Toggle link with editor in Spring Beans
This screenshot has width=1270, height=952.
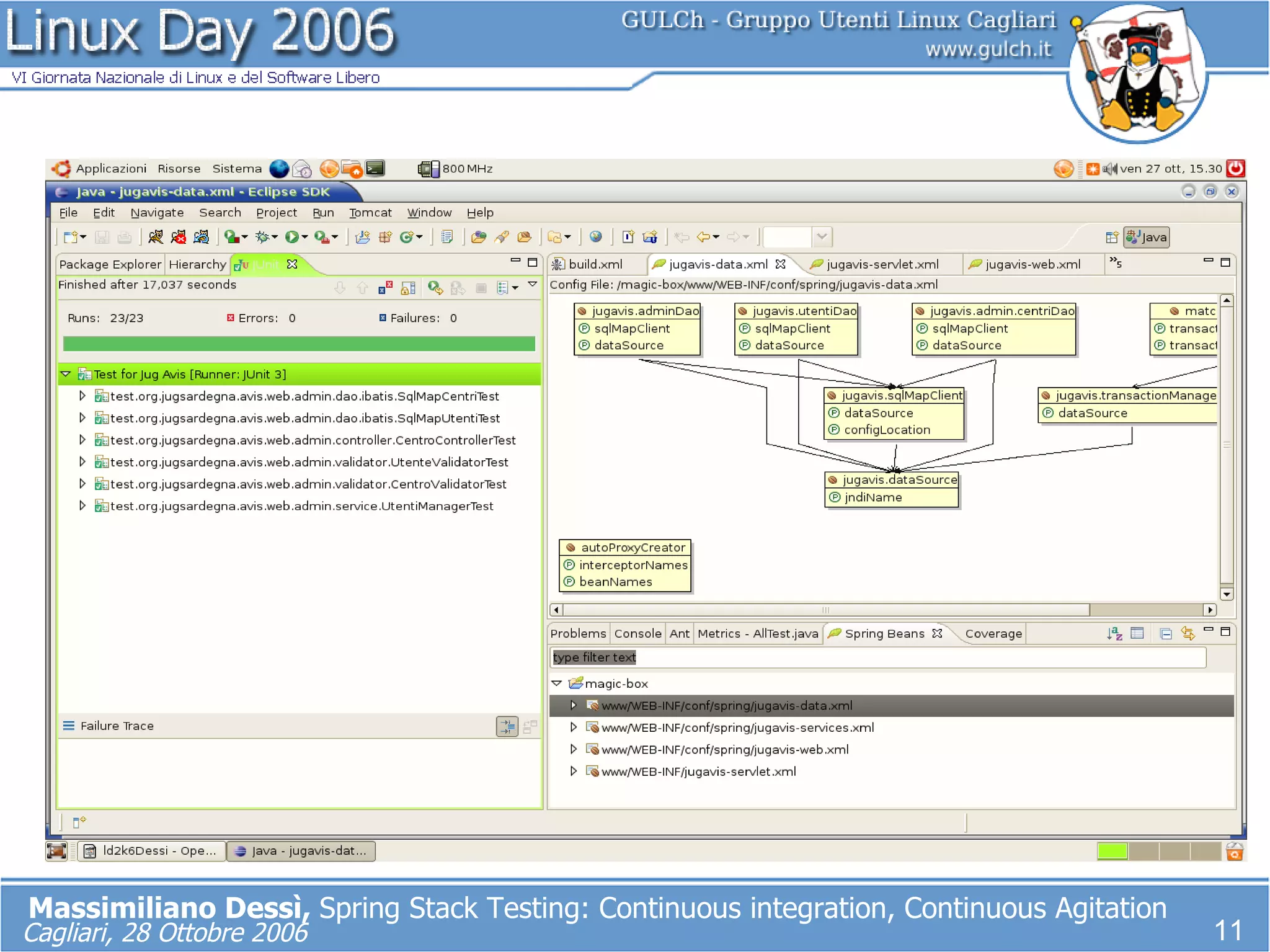[x=1188, y=633]
